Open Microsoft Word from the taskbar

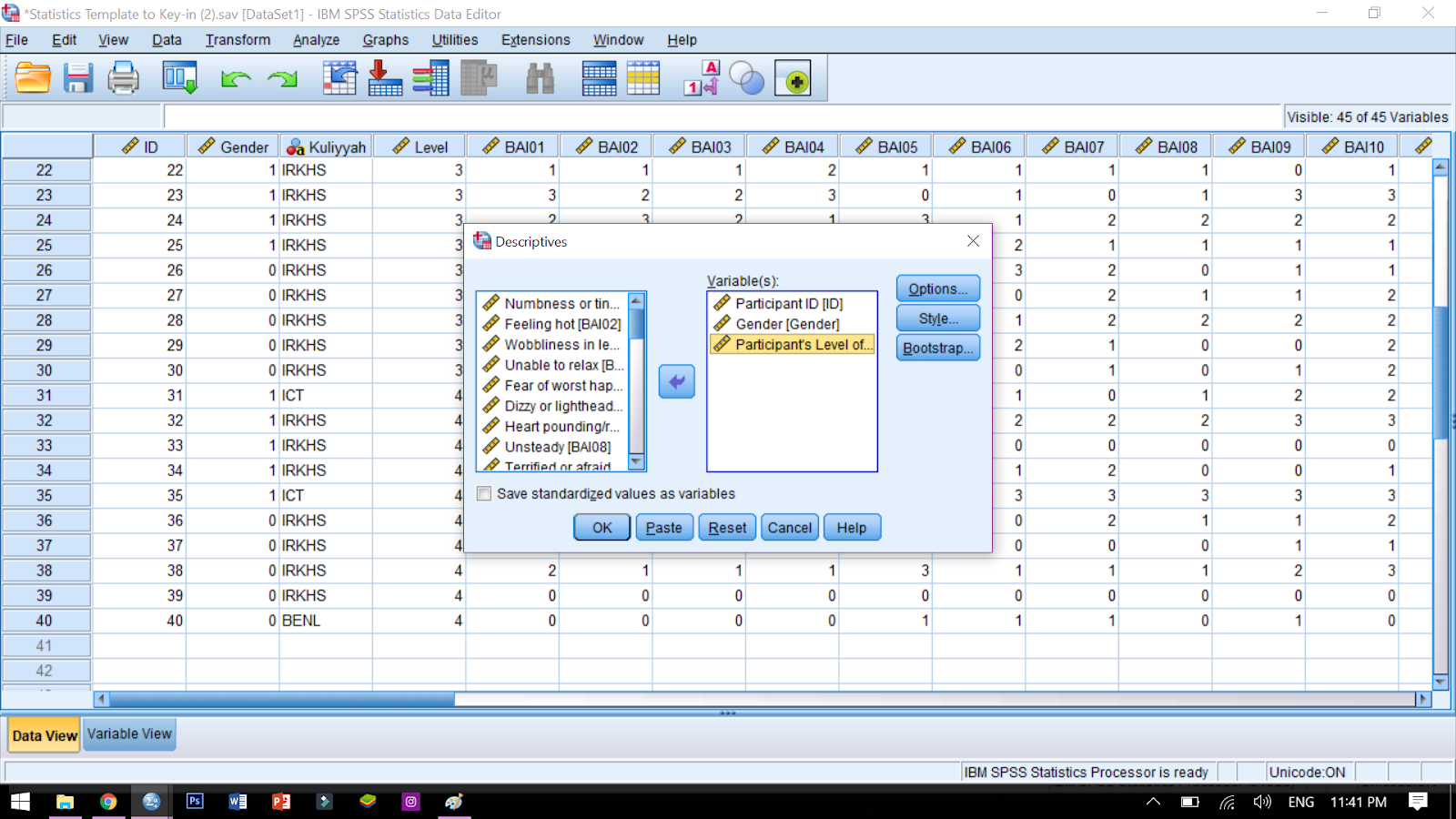coord(238,802)
